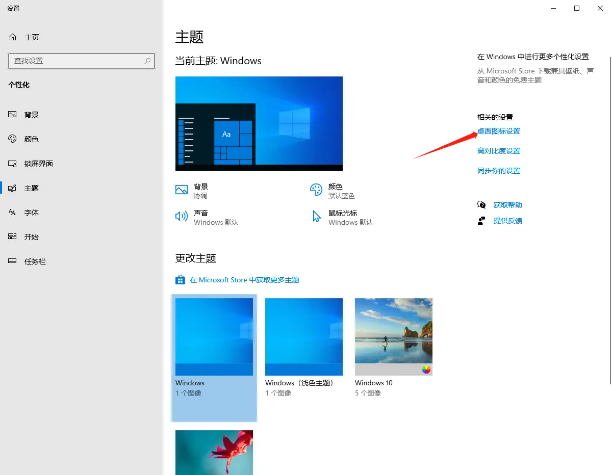Open the 颜色 page from the sidebar

31,139
